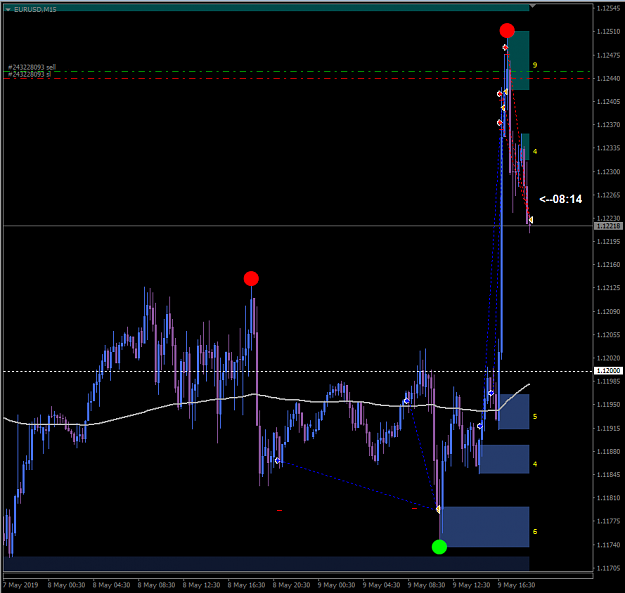The height and width of the screenshot is (593, 625).
Task: Click the yellow number 9 label
Action: pos(535,65)
